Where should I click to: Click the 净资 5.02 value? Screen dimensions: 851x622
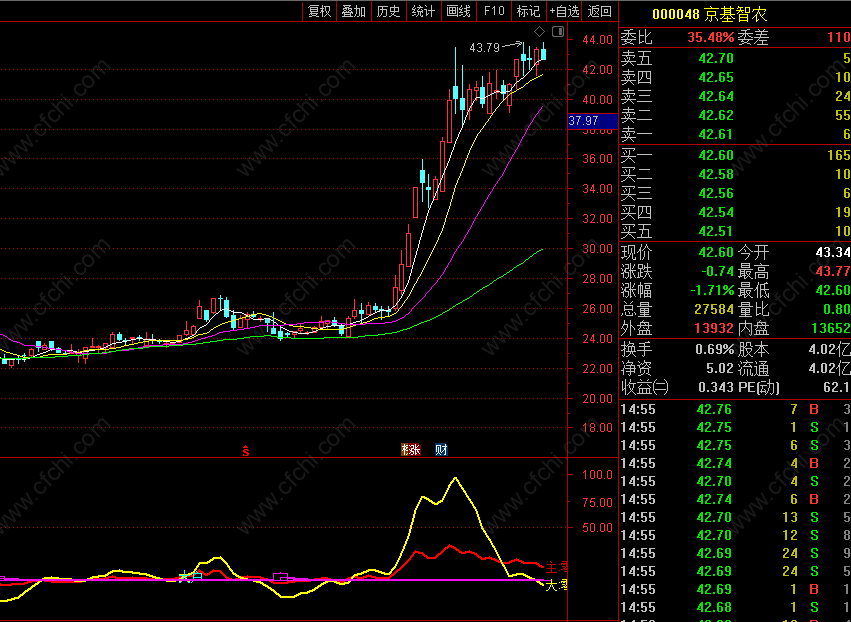(x=720, y=369)
